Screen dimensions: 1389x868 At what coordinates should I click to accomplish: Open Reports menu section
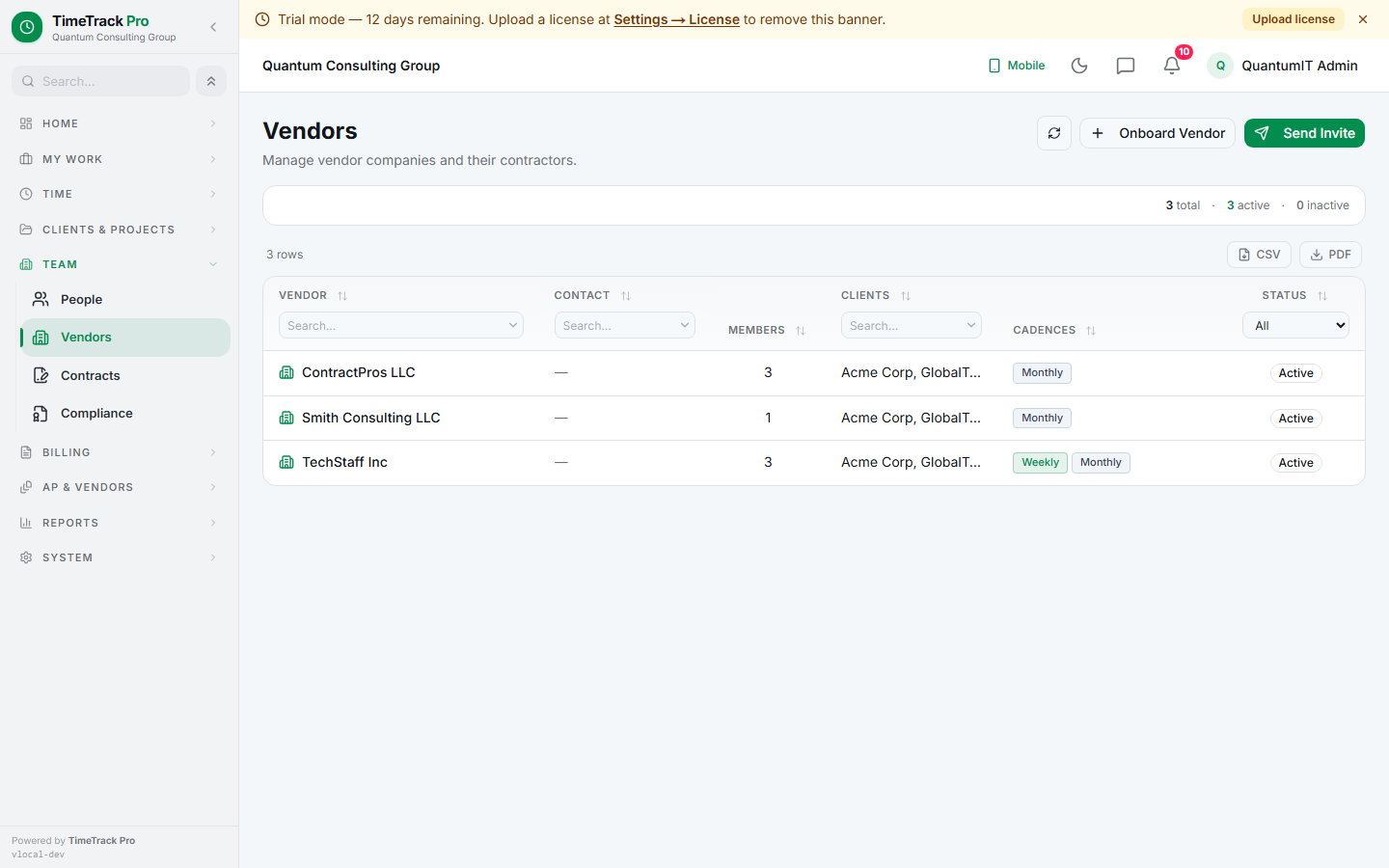point(120,523)
